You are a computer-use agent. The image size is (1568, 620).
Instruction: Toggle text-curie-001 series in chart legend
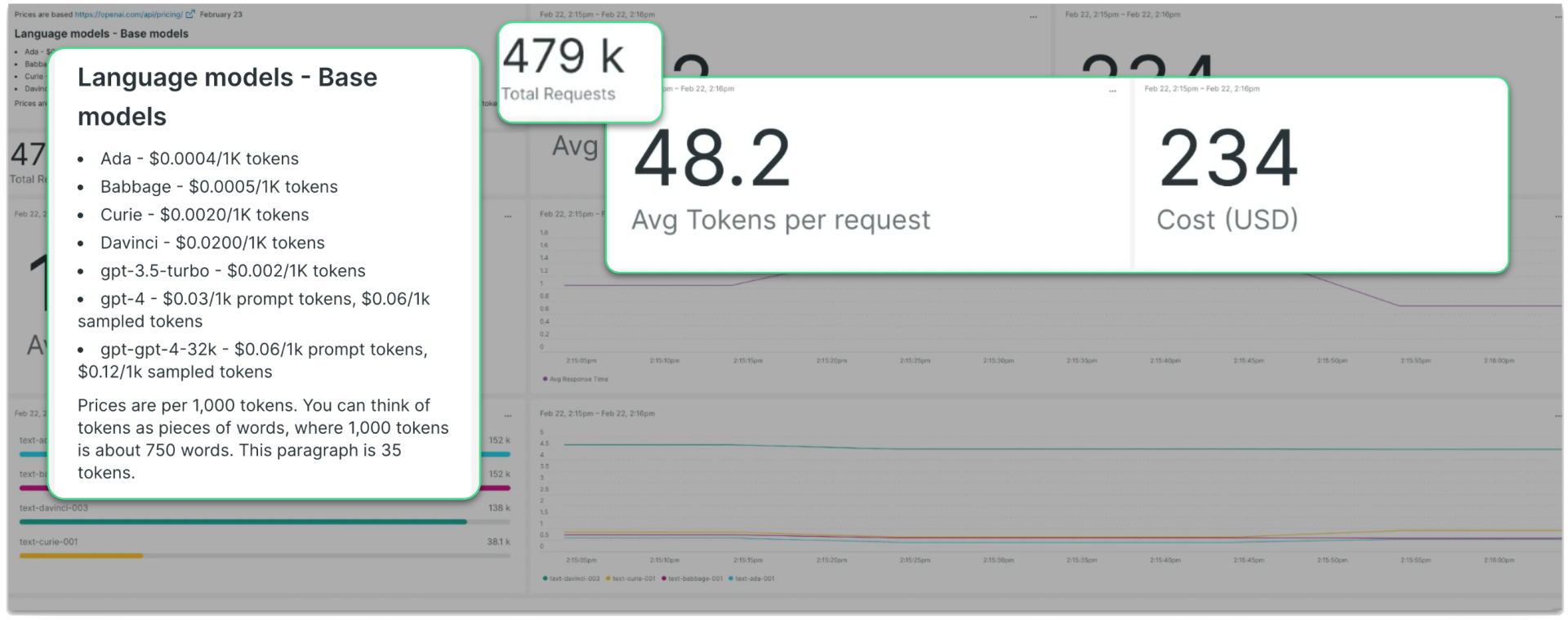coord(633,578)
